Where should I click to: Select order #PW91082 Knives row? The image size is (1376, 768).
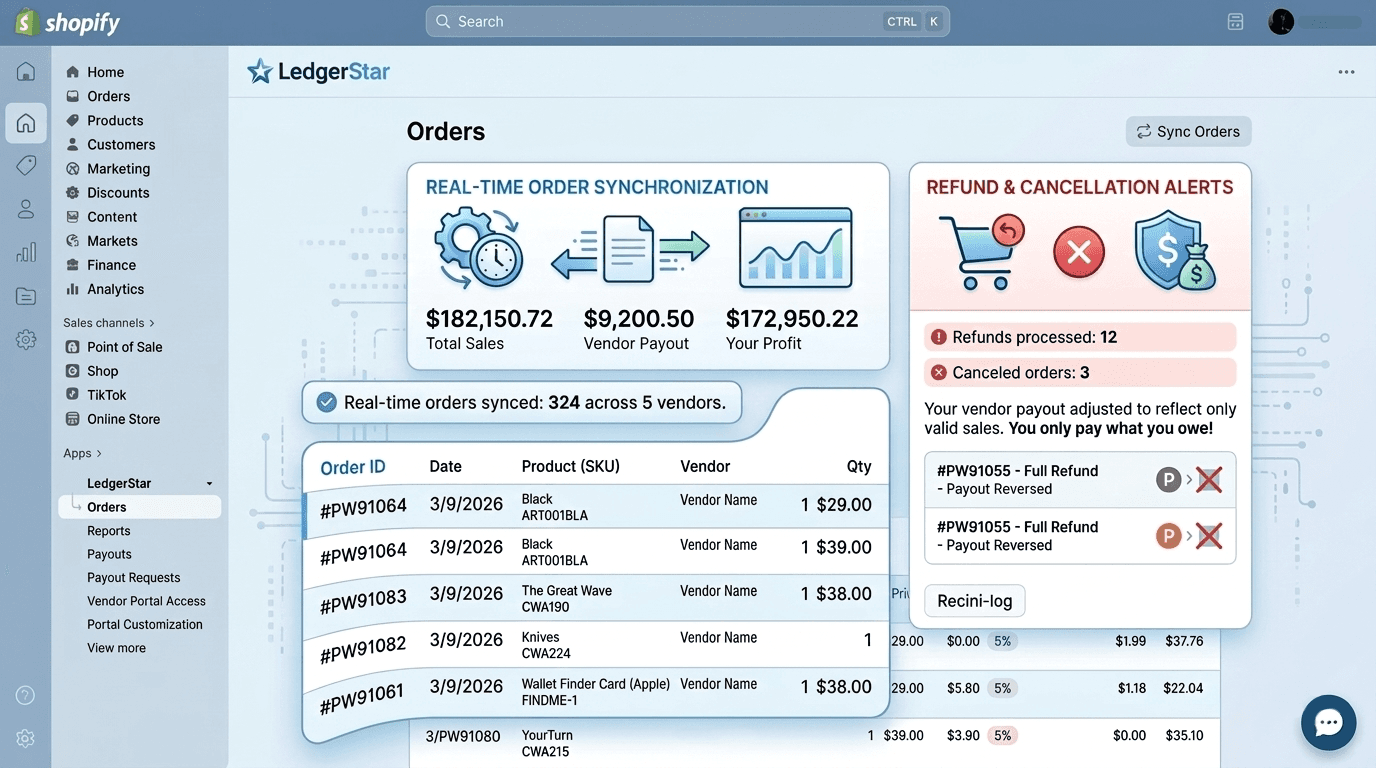[x=596, y=644]
